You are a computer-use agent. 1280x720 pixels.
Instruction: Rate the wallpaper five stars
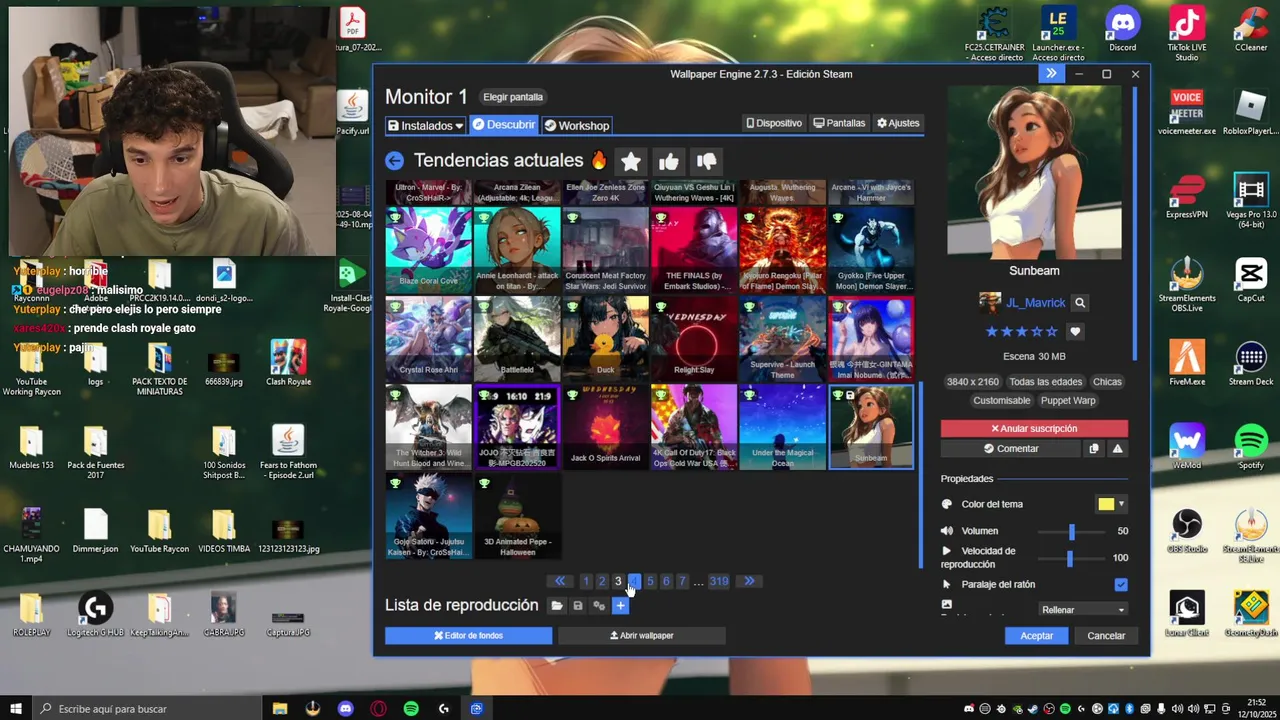(x=1051, y=331)
